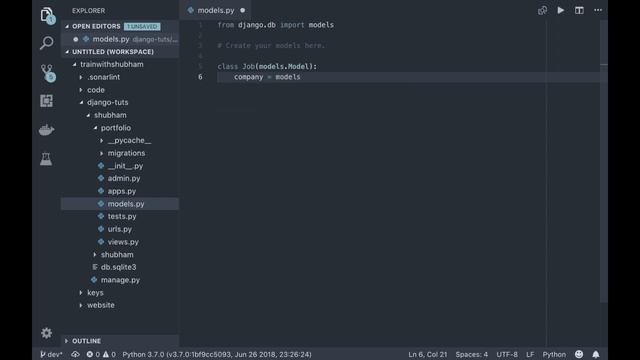Image resolution: width=640 pixels, height=360 pixels.
Task: Expand the website folder
Action: (x=81, y=305)
